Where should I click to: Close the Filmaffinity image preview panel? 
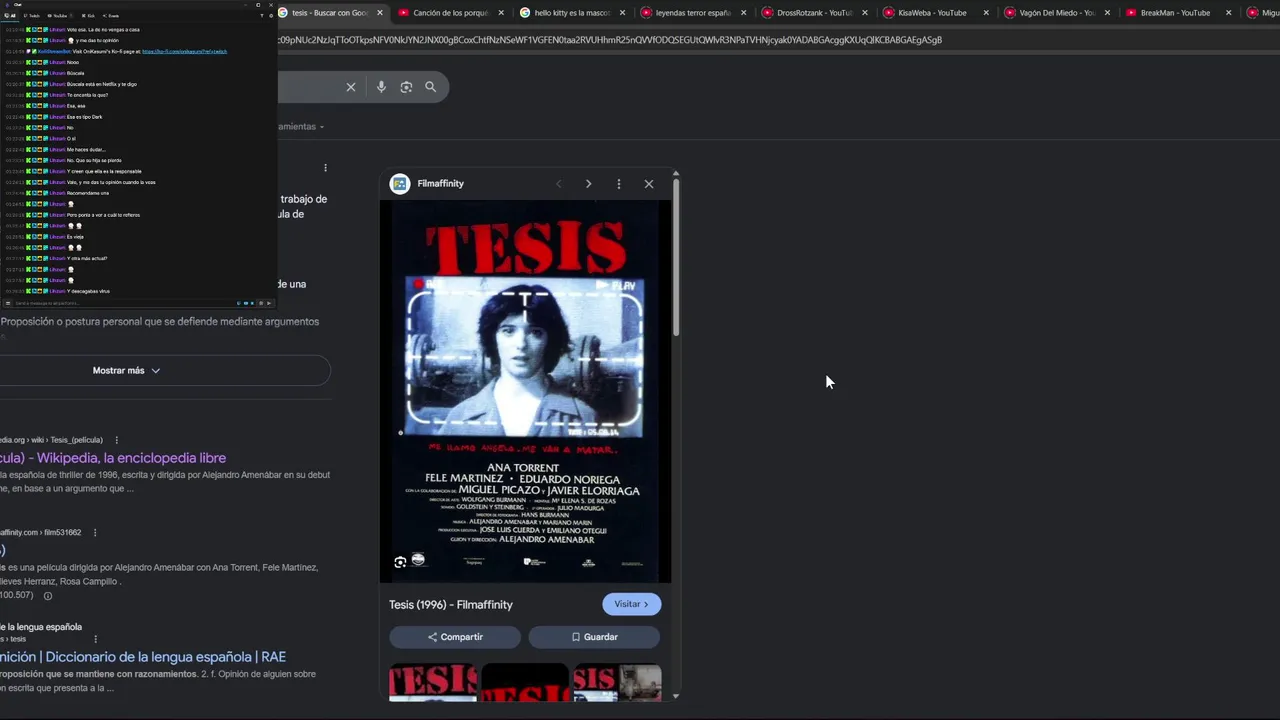[649, 184]
